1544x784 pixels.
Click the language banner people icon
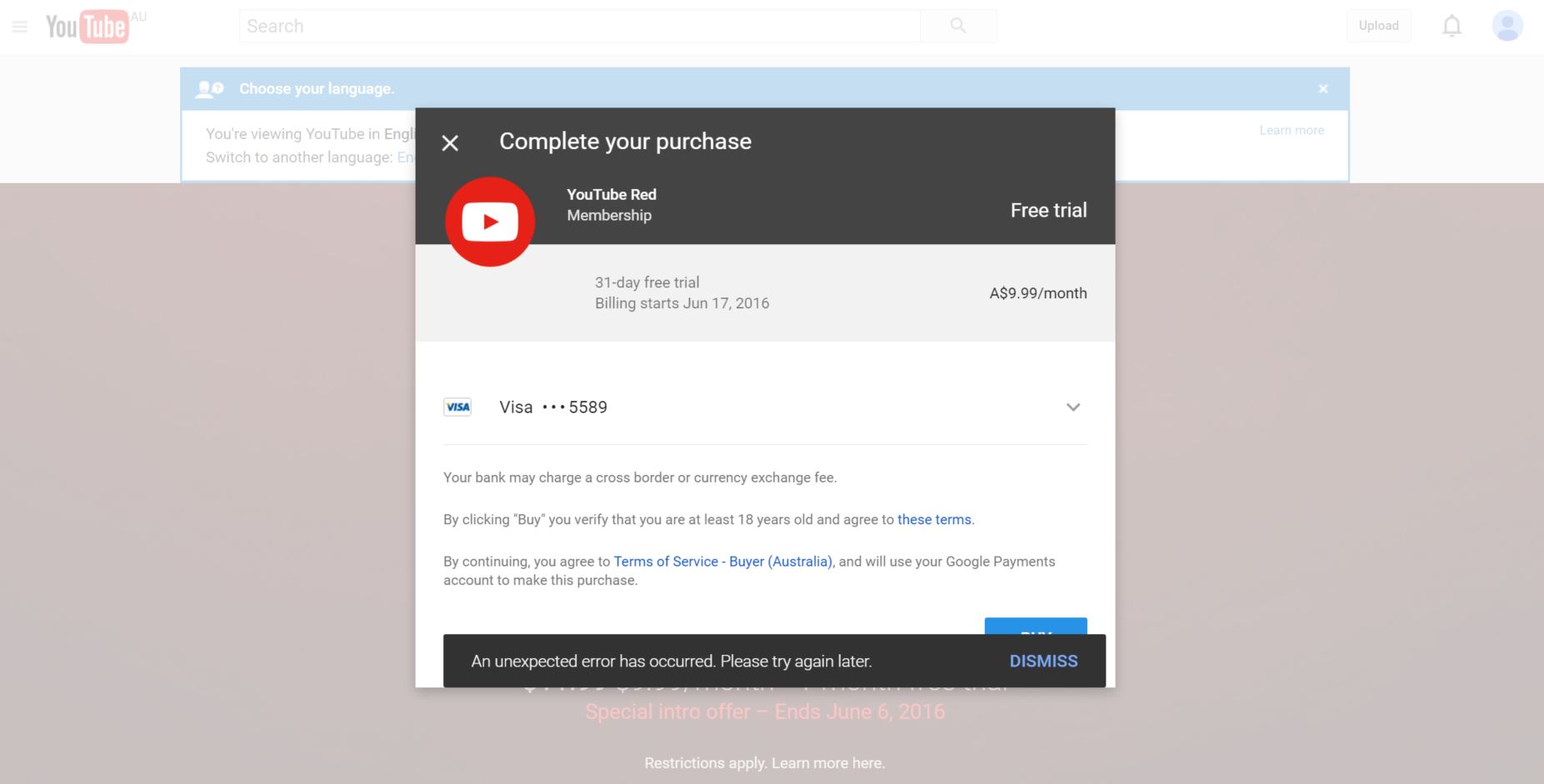coord(209,89)
